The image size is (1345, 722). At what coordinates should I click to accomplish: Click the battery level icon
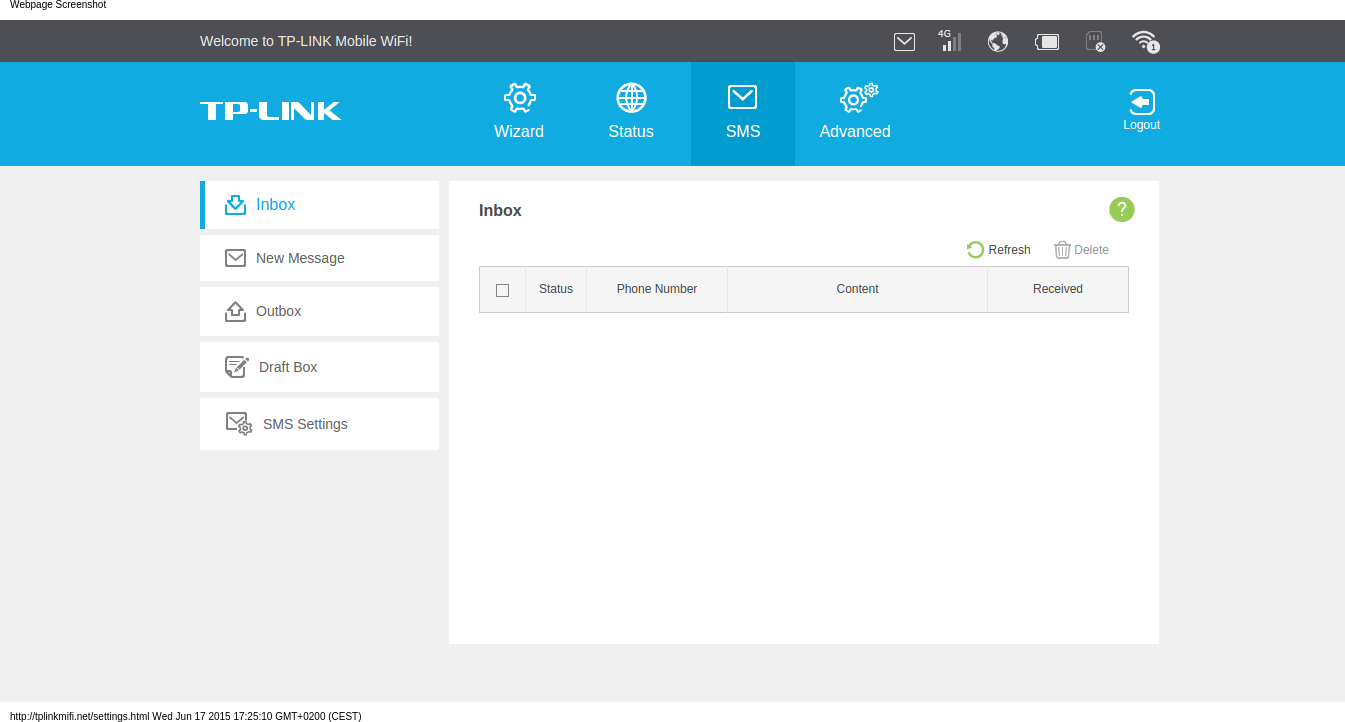pyautogui.click(x=1047, y=42)
